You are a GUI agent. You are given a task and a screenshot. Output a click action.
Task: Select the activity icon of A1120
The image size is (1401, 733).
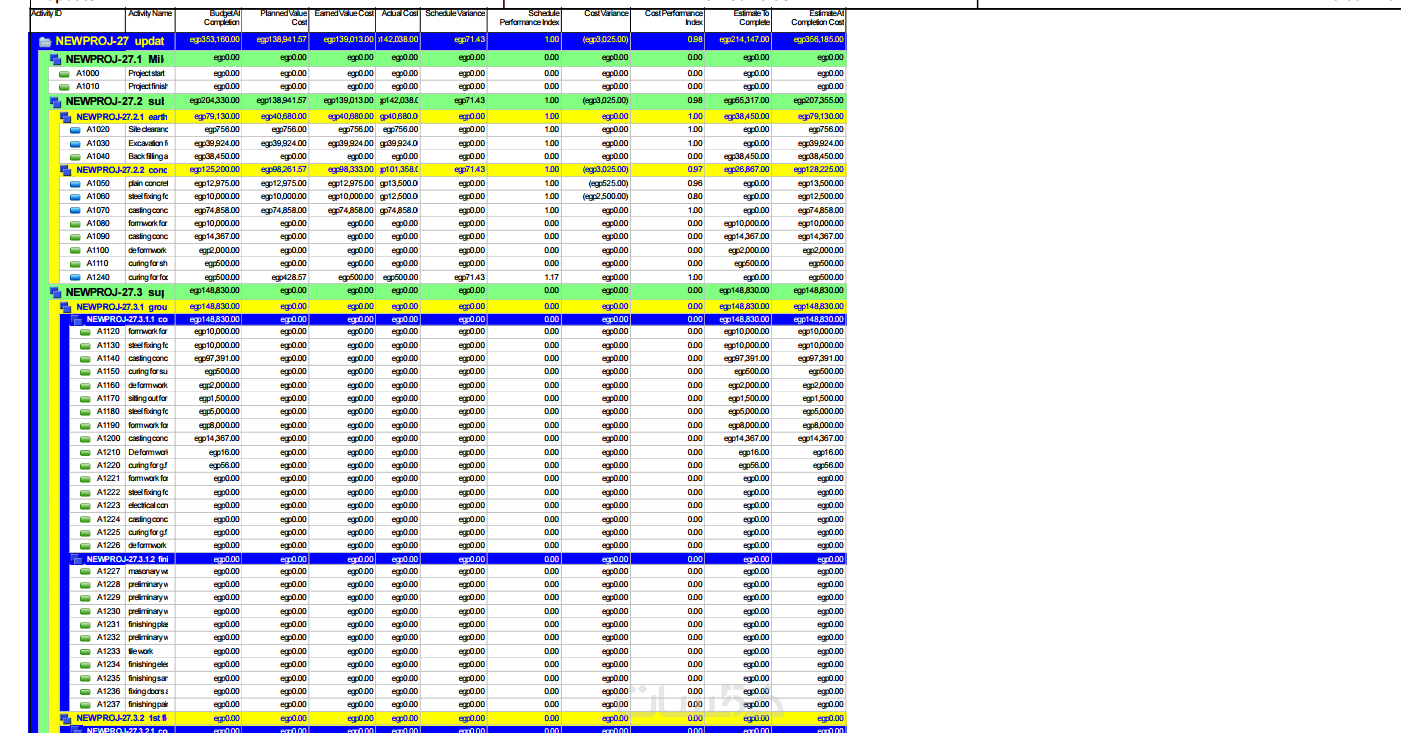point(85,332)
